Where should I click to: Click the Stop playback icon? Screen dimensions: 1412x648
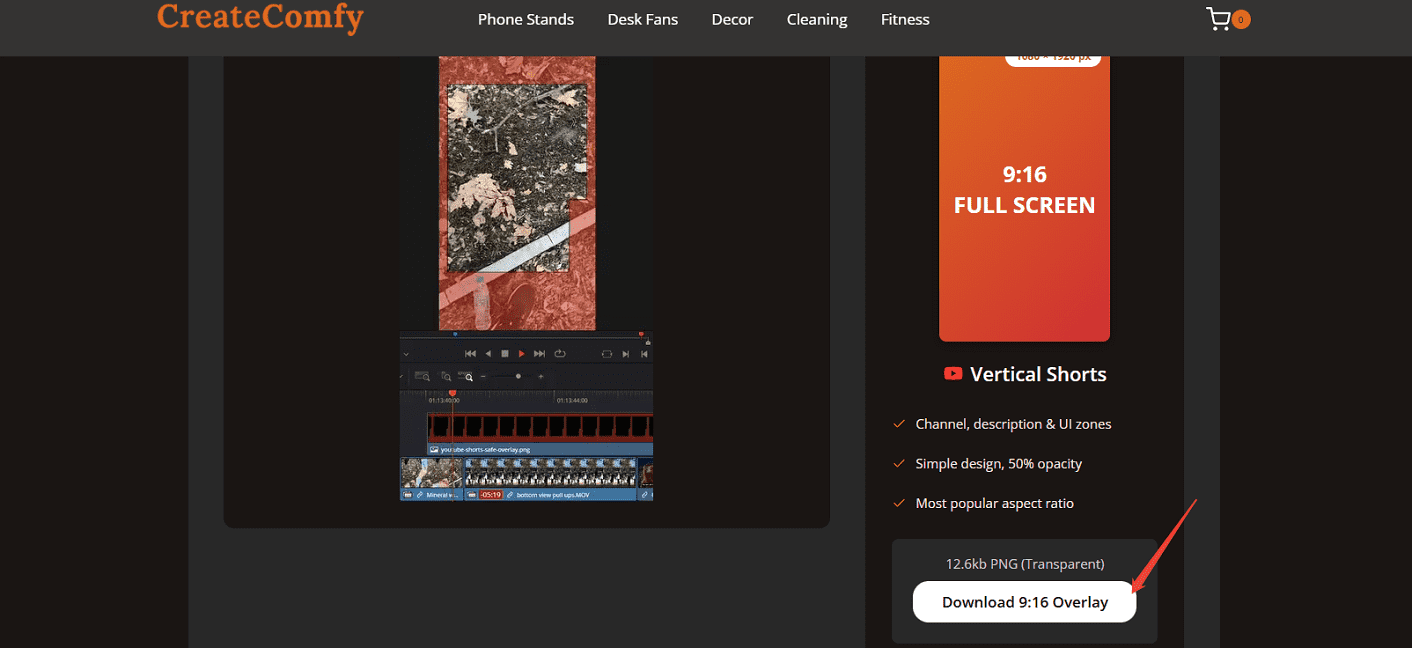pos(506,354)
